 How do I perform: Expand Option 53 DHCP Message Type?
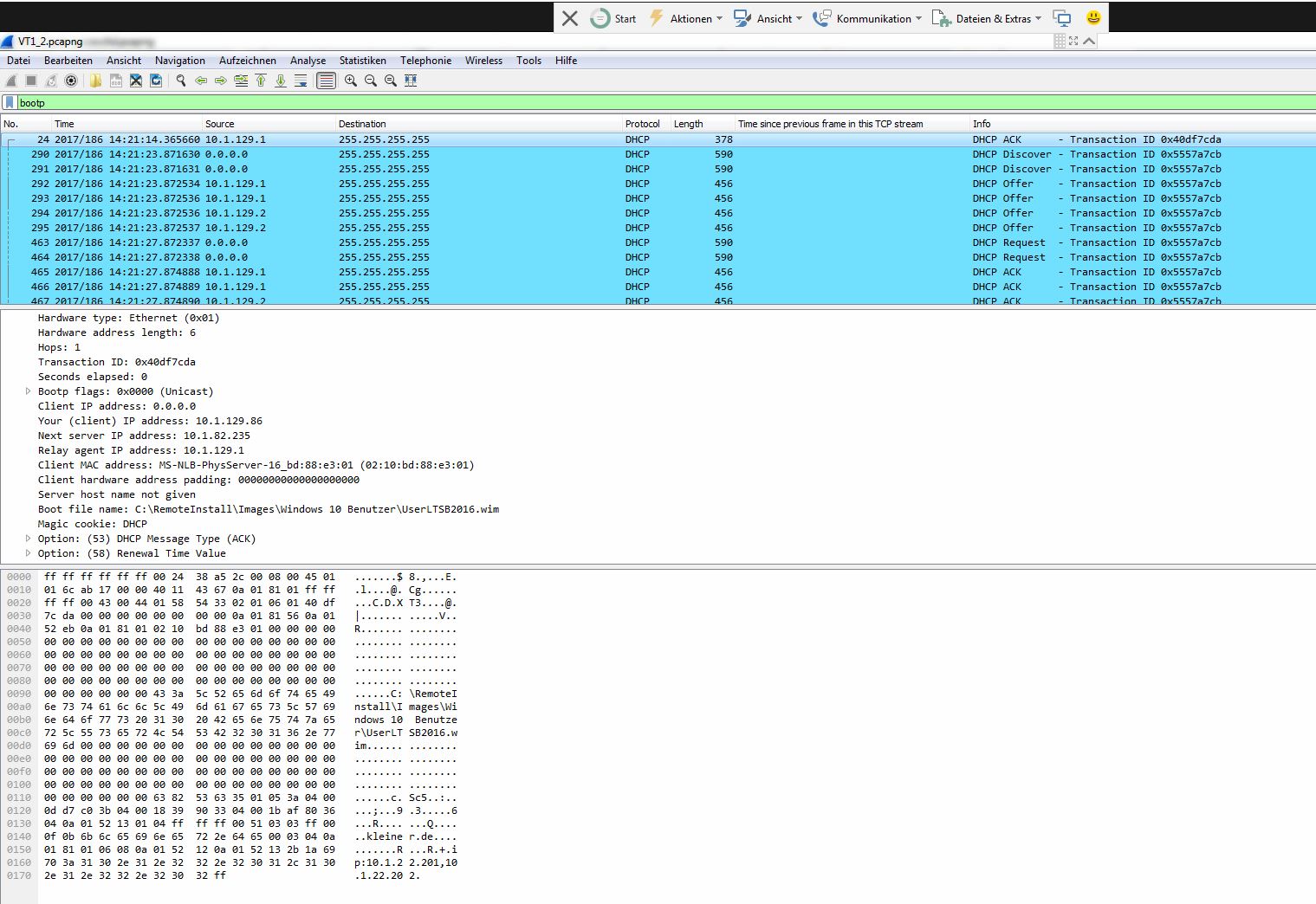pos(29,539)
